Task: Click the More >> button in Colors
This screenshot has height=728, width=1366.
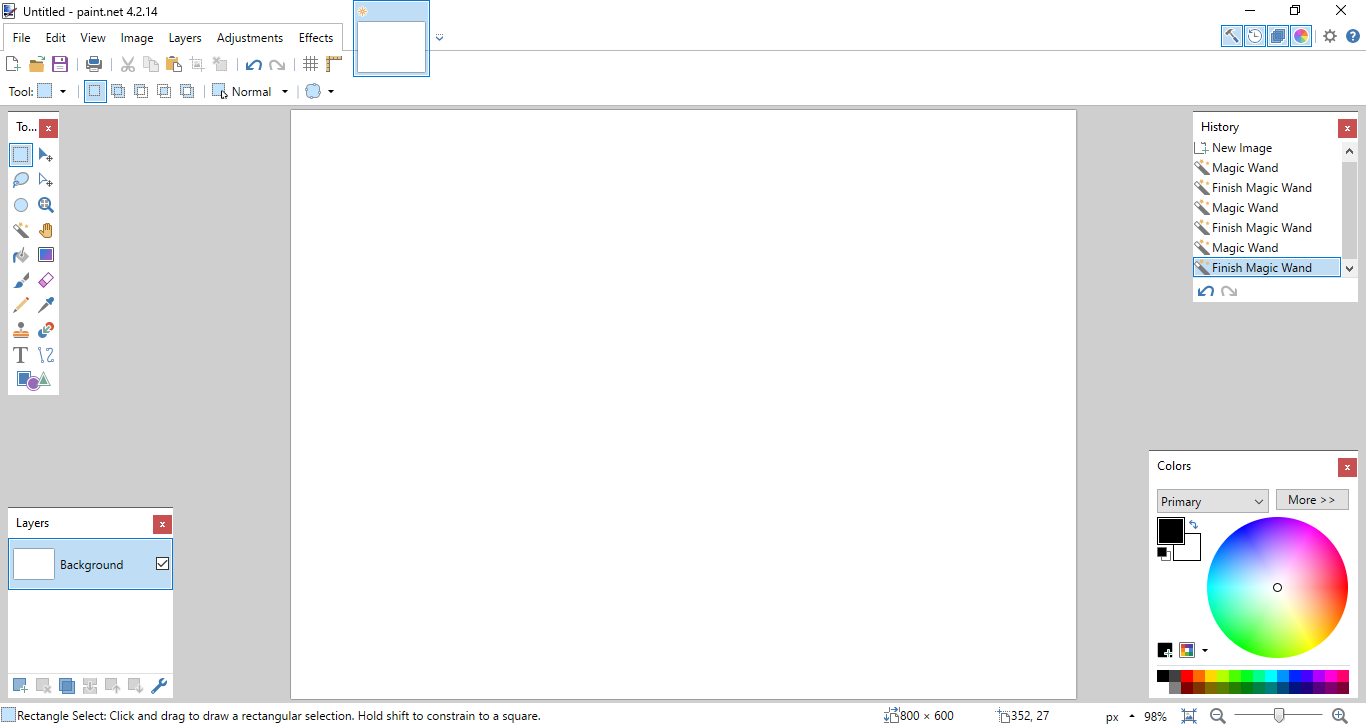Action: [1311, 500]
